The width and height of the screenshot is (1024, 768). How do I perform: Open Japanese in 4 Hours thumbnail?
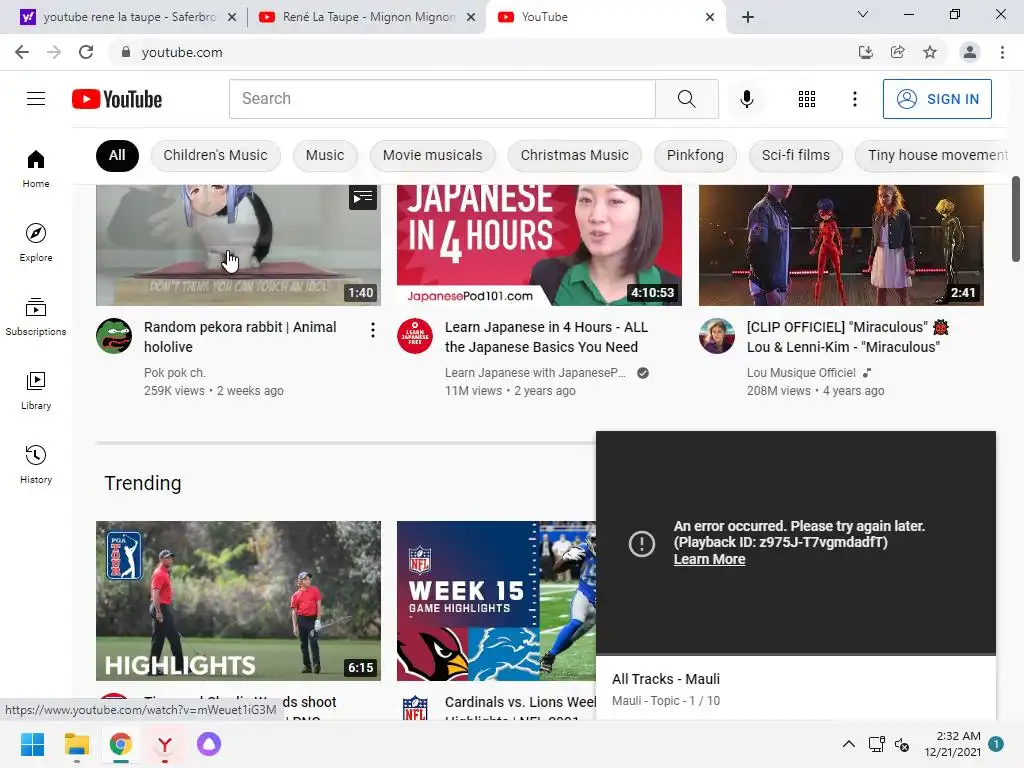tap(539, 245)
